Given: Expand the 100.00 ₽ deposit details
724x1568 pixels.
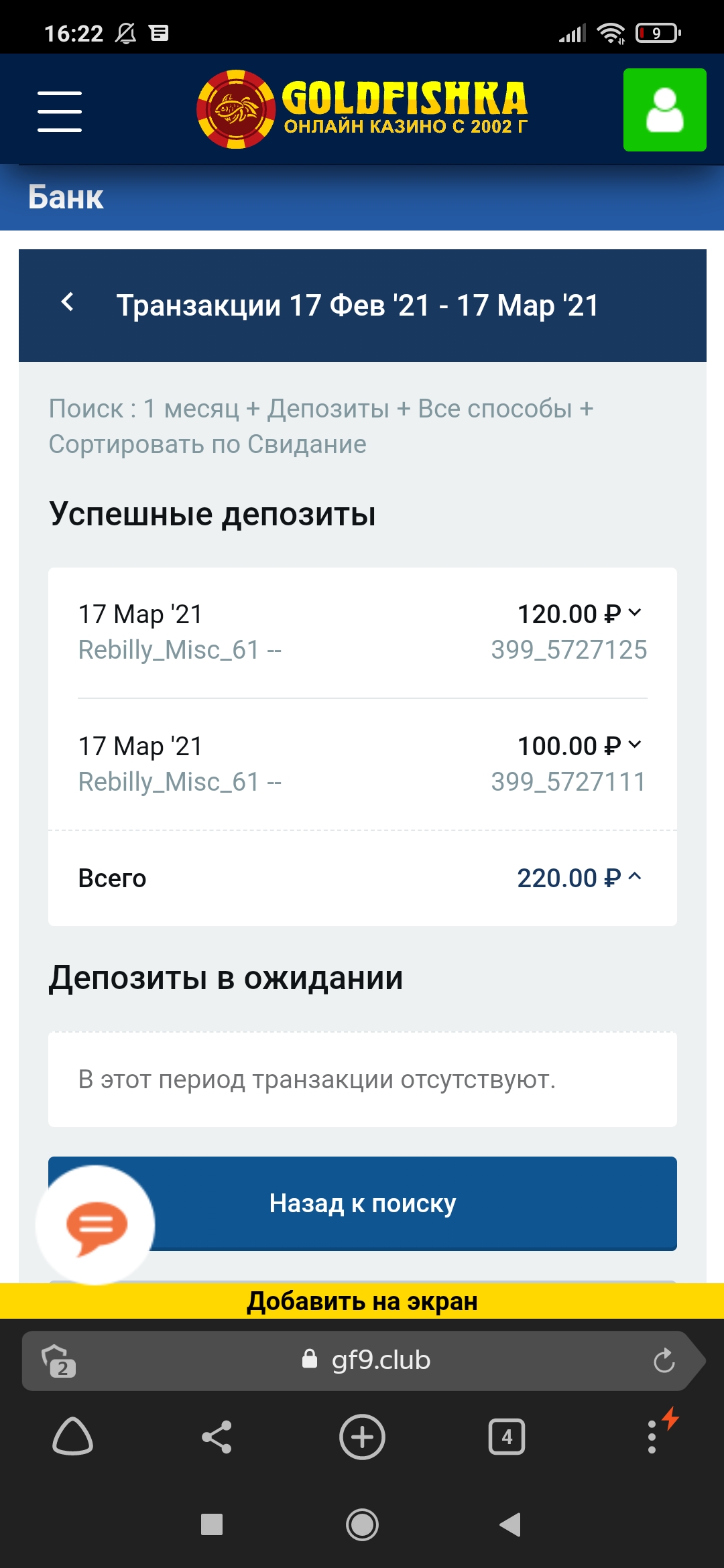Looking at the screenshot, I should coord(635,744).
